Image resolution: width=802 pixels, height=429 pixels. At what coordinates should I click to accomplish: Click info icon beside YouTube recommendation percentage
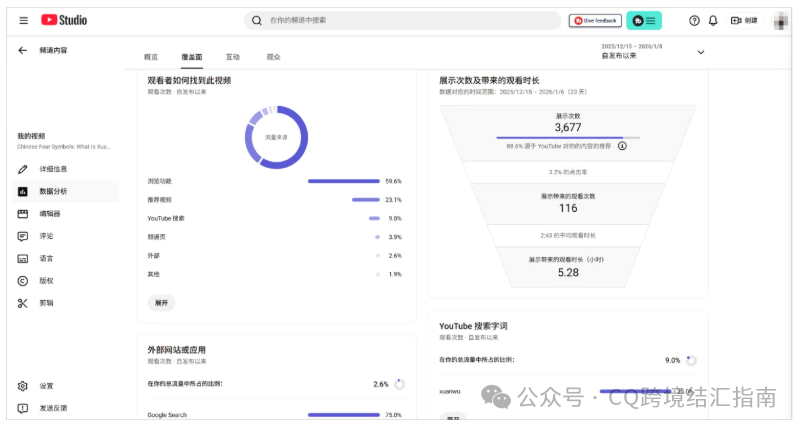click(622, 146)
